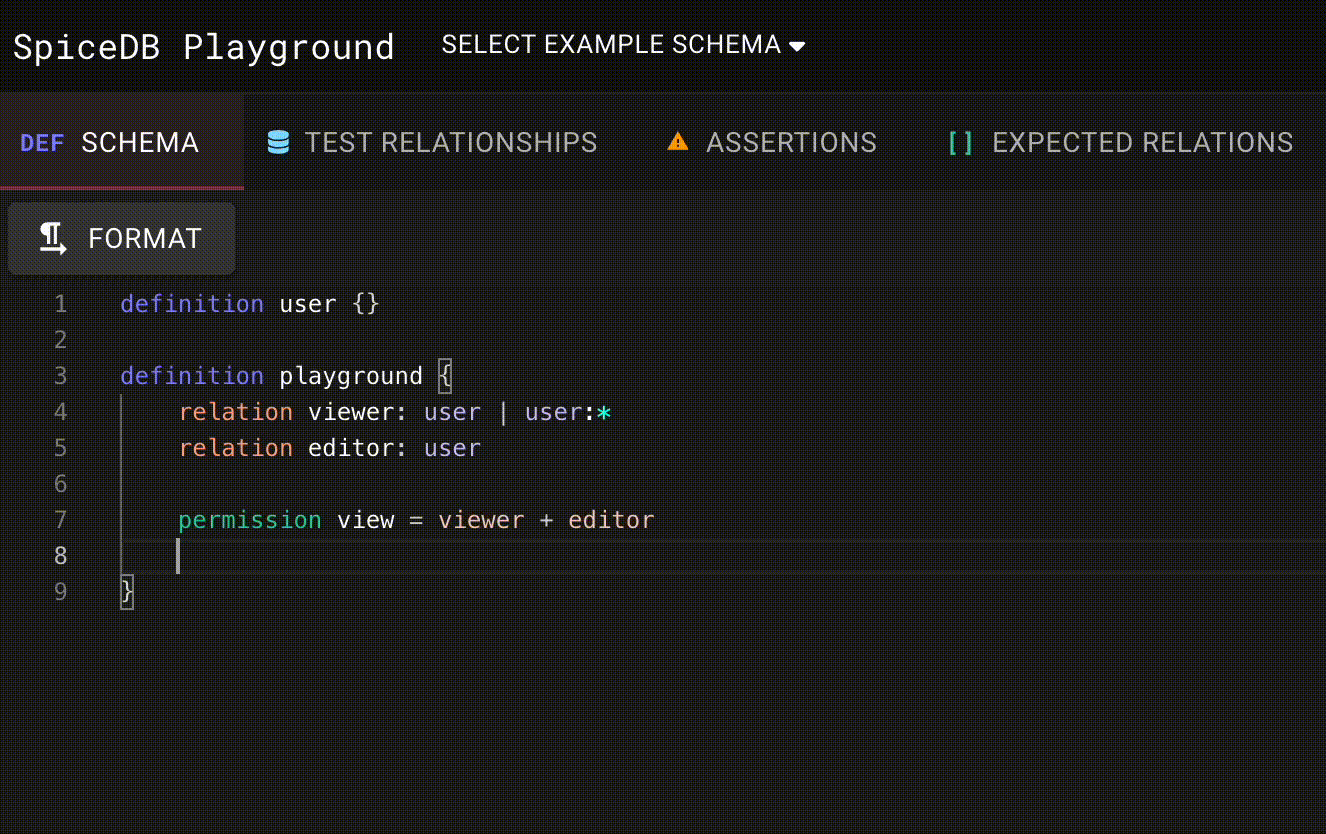Select the database icon beside Test Relationships
Screen dimensions: 1326x834
pos(275,142)
